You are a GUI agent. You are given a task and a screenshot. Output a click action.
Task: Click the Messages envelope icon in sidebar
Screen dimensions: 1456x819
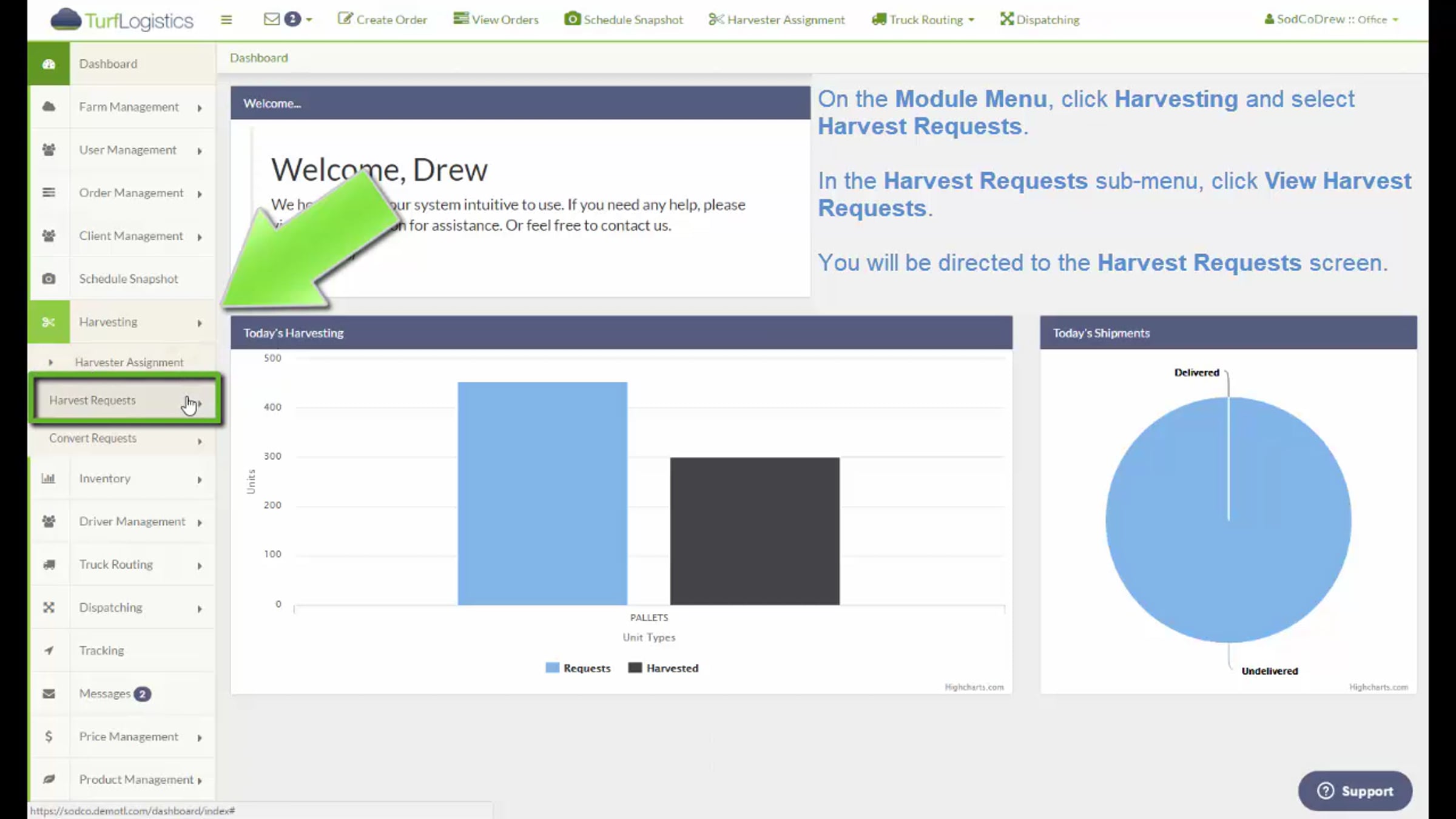(x=49, y=694)
